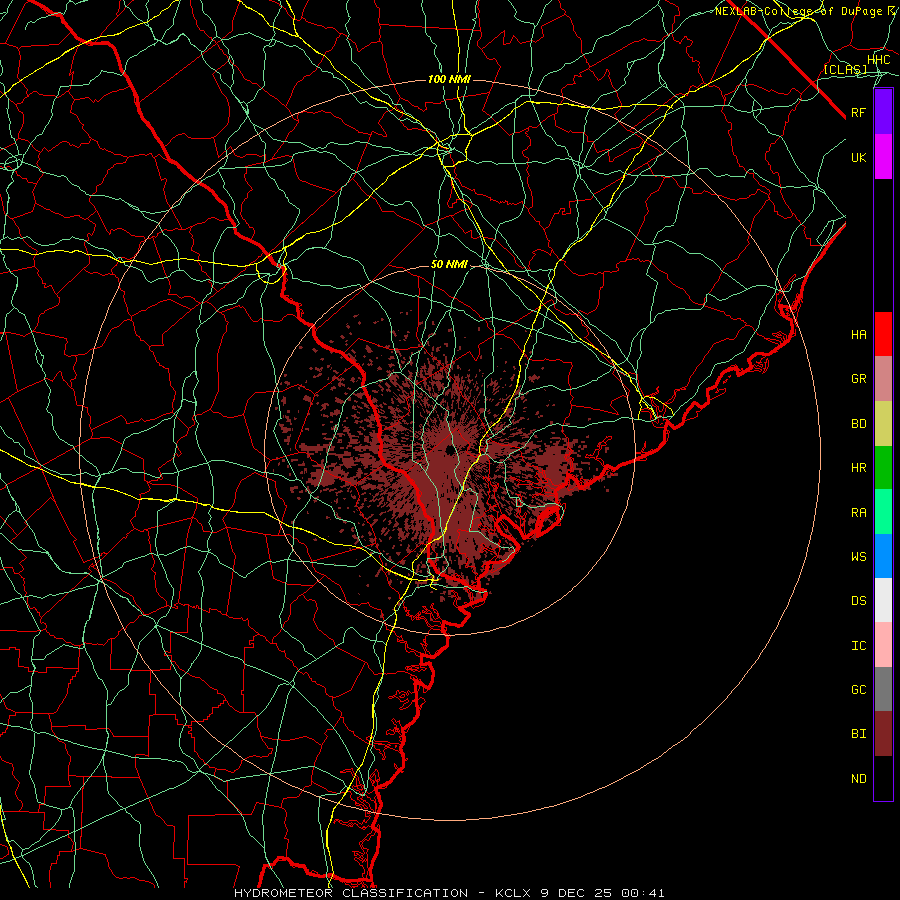Click the UK legend label

click(859, 157)
